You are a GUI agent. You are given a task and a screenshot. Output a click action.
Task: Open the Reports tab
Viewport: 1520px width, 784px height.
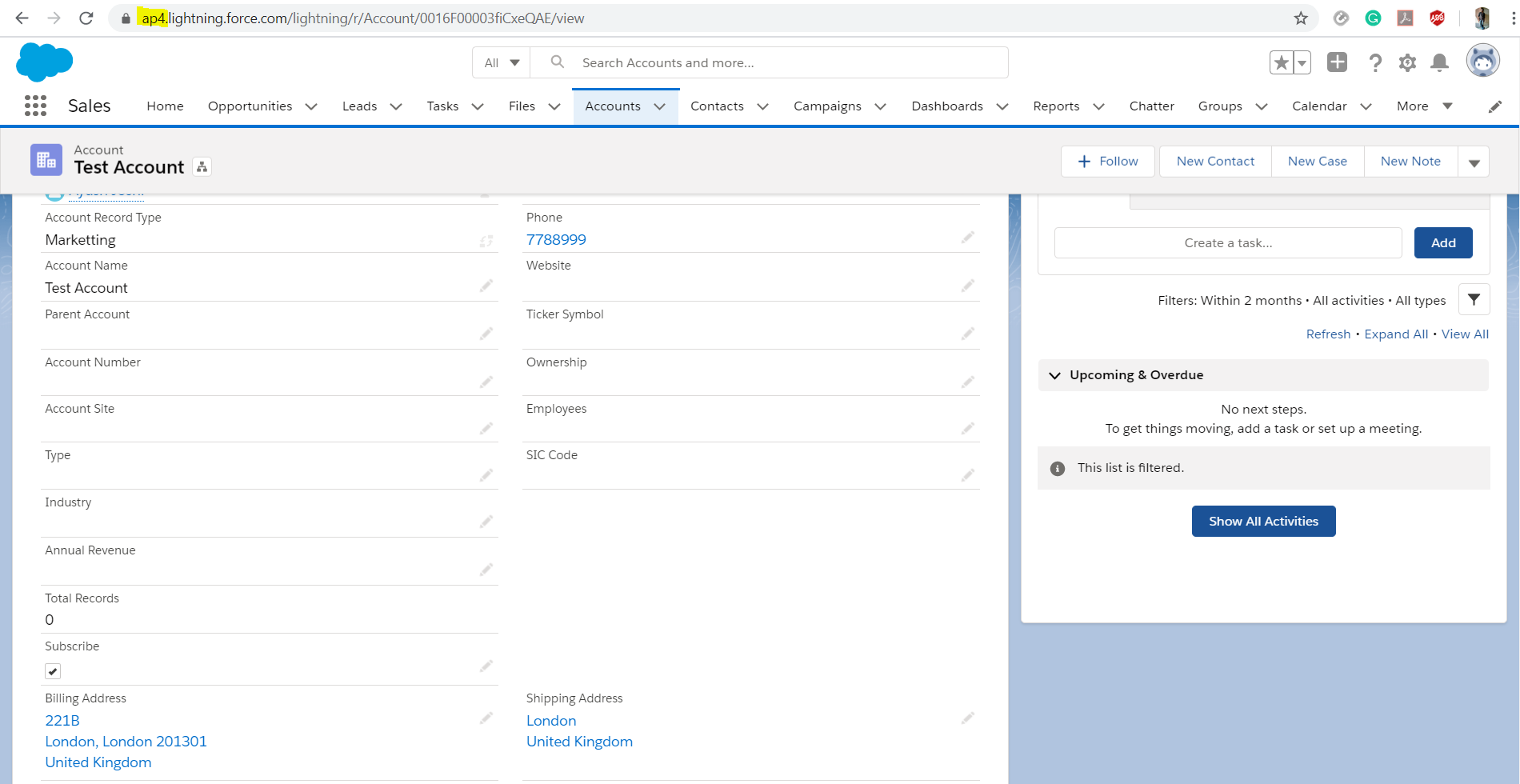(1056, 106)
